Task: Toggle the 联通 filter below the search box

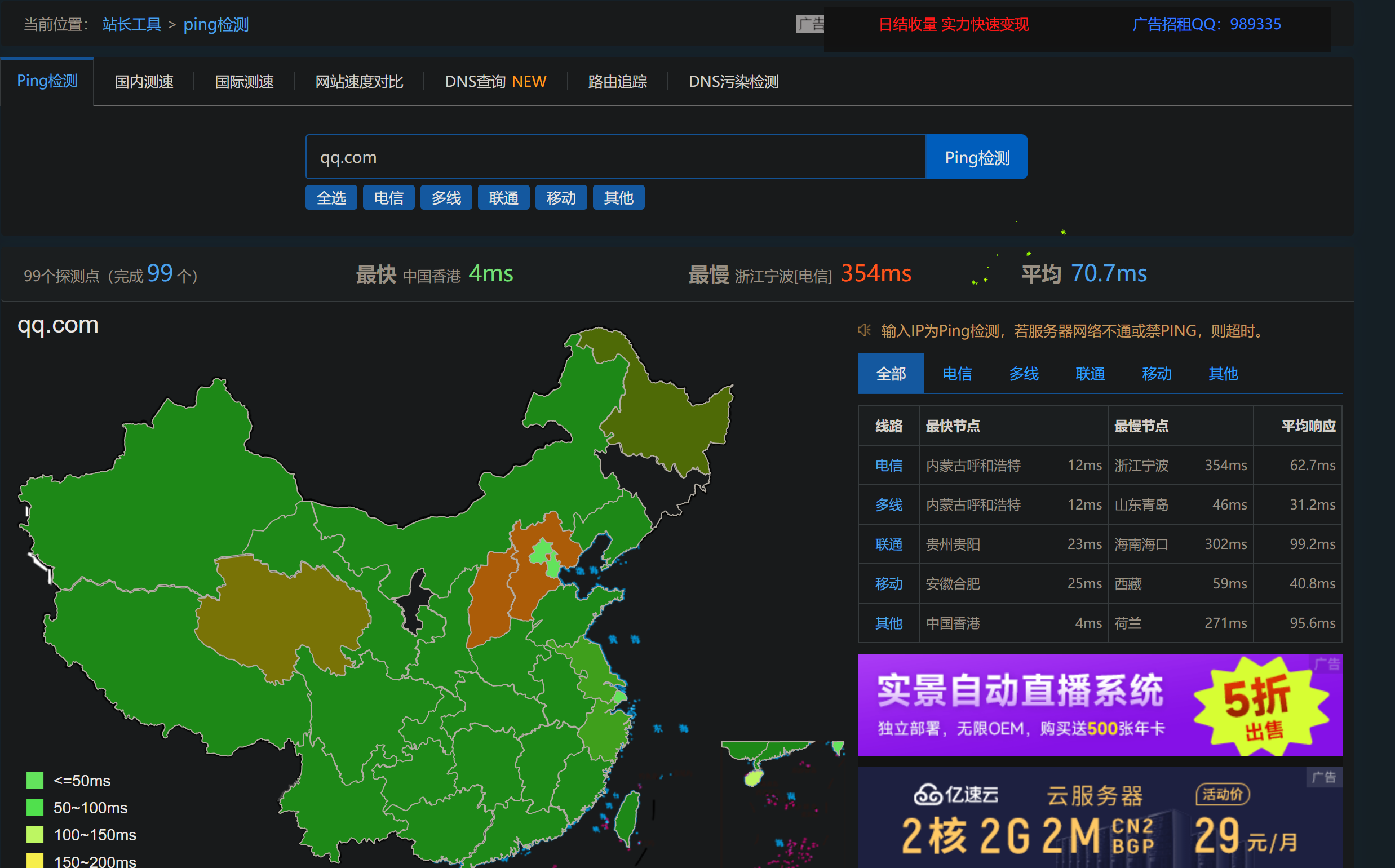Action: pyautogui.click(x=503, y=197)
